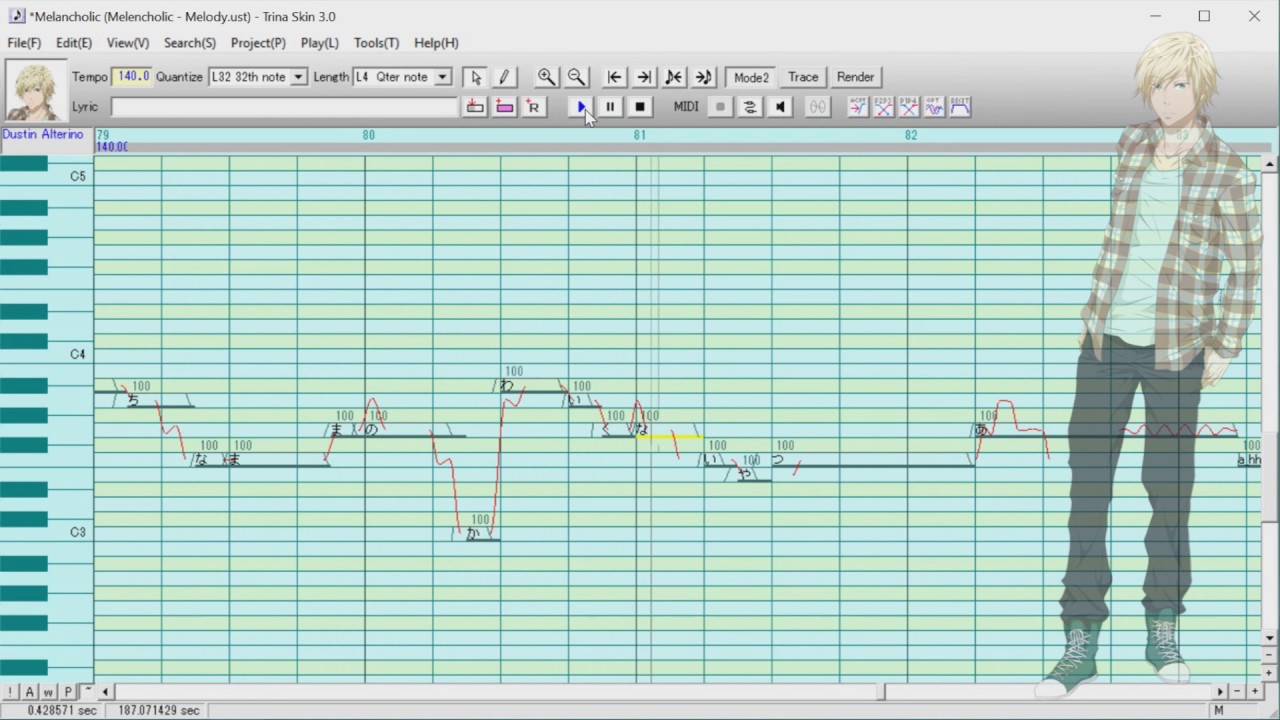Toggle the '!' display button at bottom
The height and width of the screenshot is (720, 1280).
10,691
